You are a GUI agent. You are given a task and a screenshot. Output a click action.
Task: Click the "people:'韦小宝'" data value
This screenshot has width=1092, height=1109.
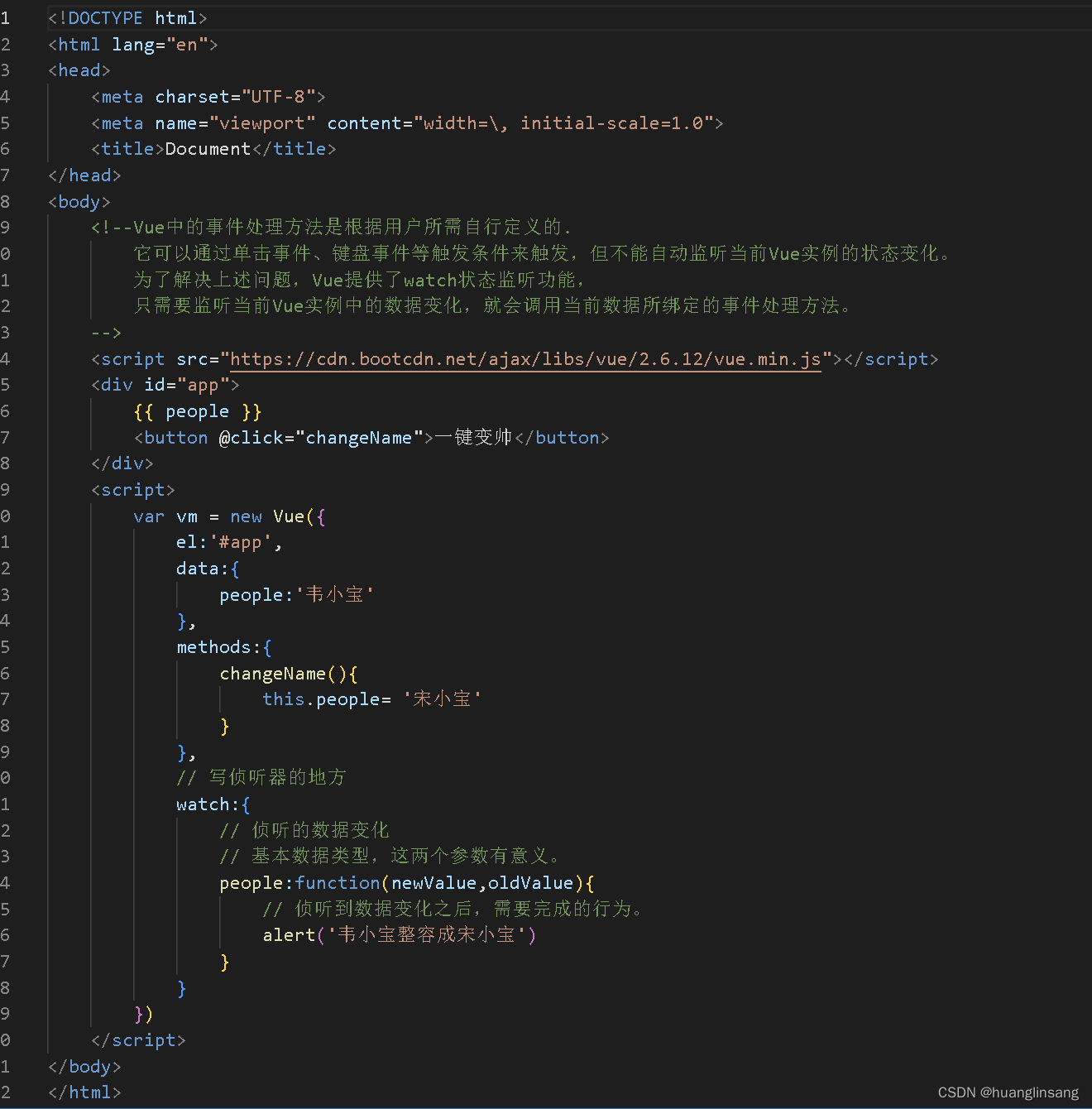(297, 595)
